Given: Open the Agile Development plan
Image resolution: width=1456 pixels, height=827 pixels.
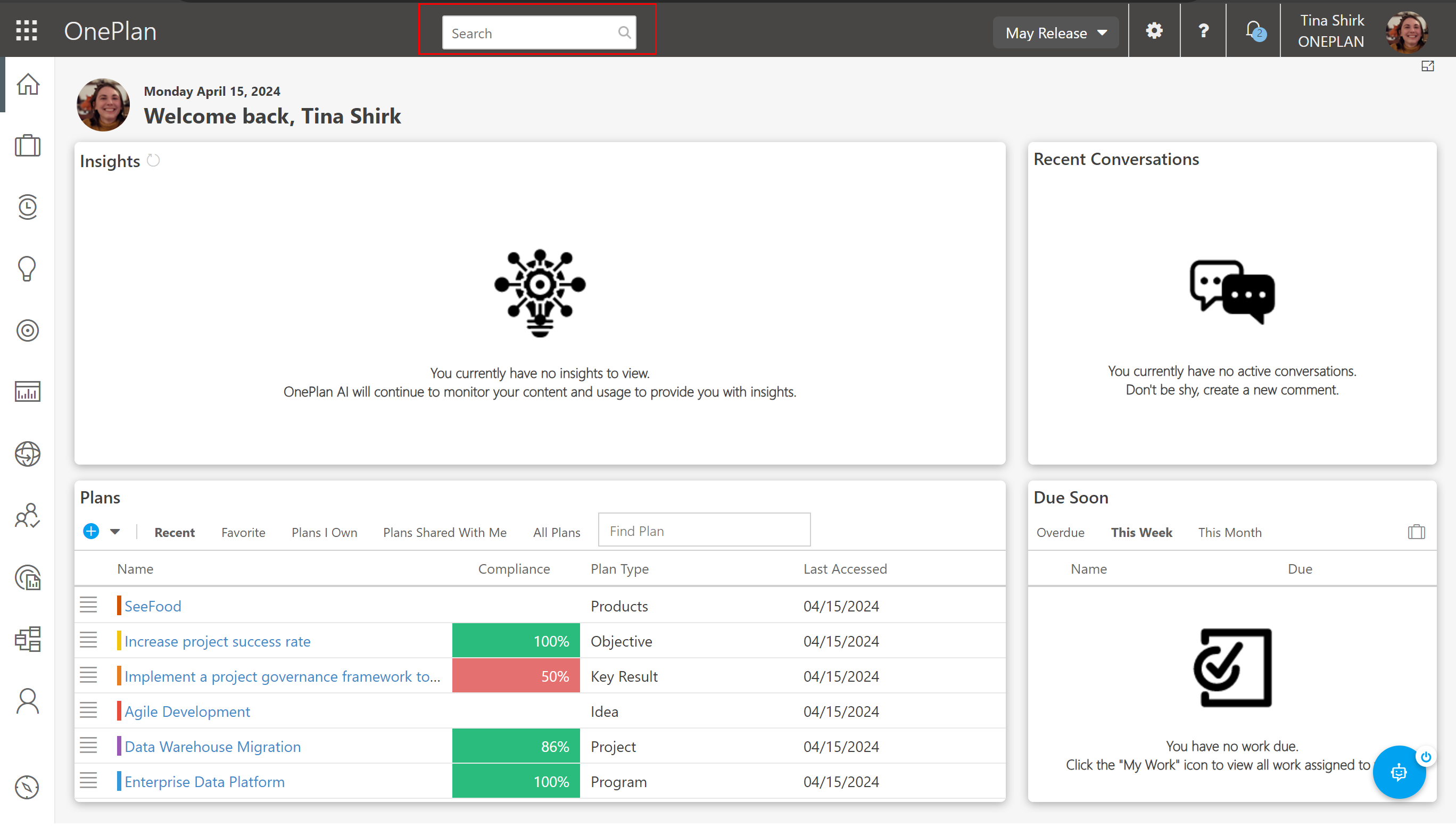Looking at the screenshot, I should click(x=187, y=713).
